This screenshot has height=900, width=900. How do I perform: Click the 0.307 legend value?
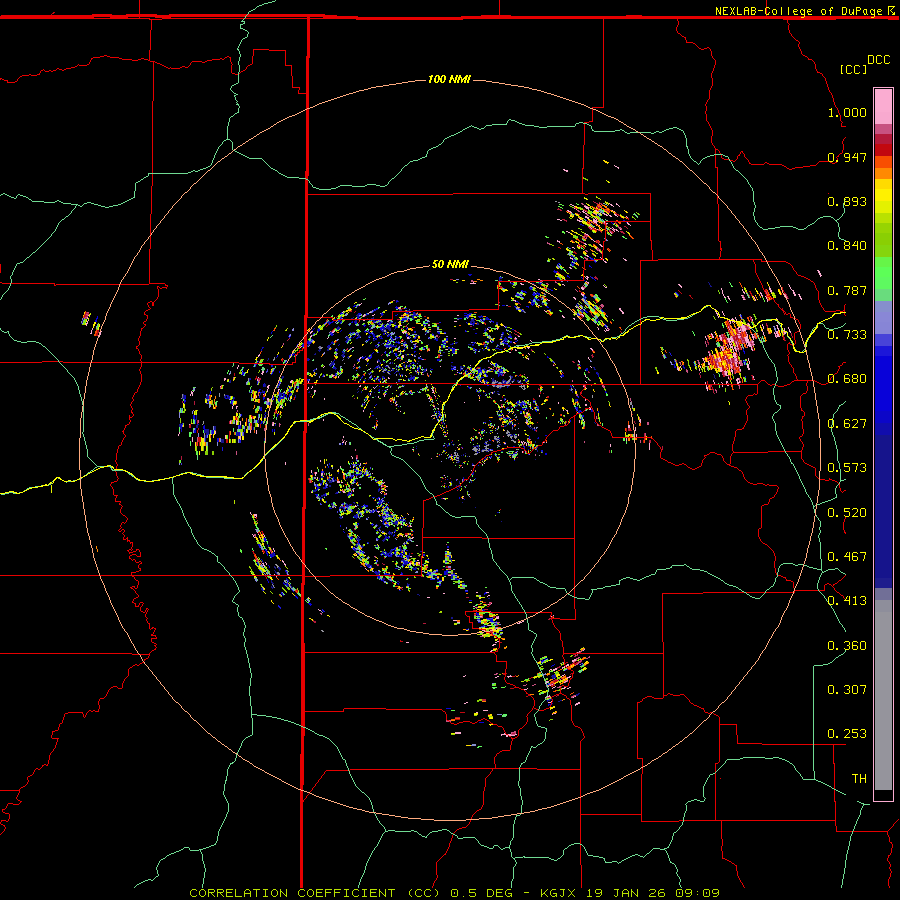[x=847, y=690]
